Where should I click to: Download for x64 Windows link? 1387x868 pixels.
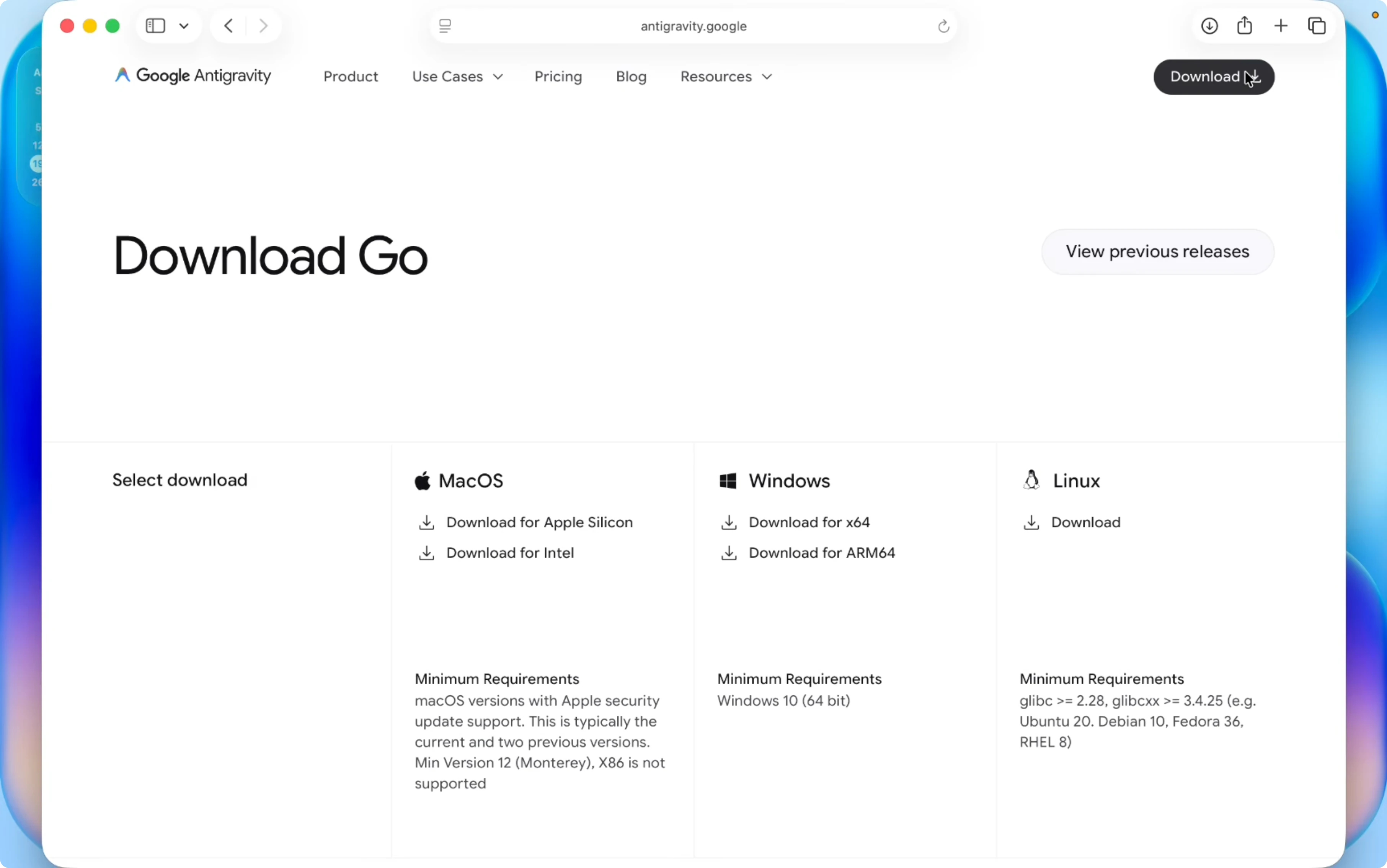pos(809,522)
